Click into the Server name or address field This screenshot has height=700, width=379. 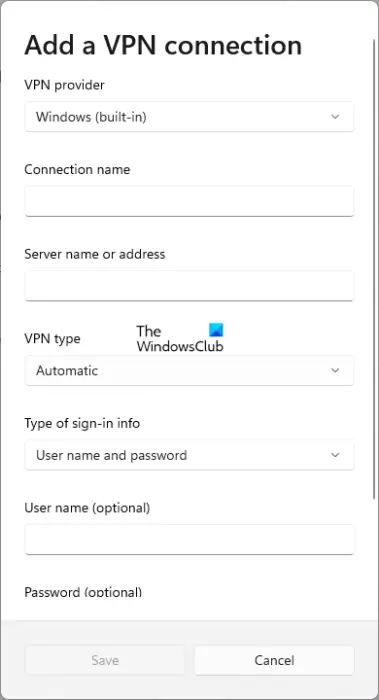point(189,286)
